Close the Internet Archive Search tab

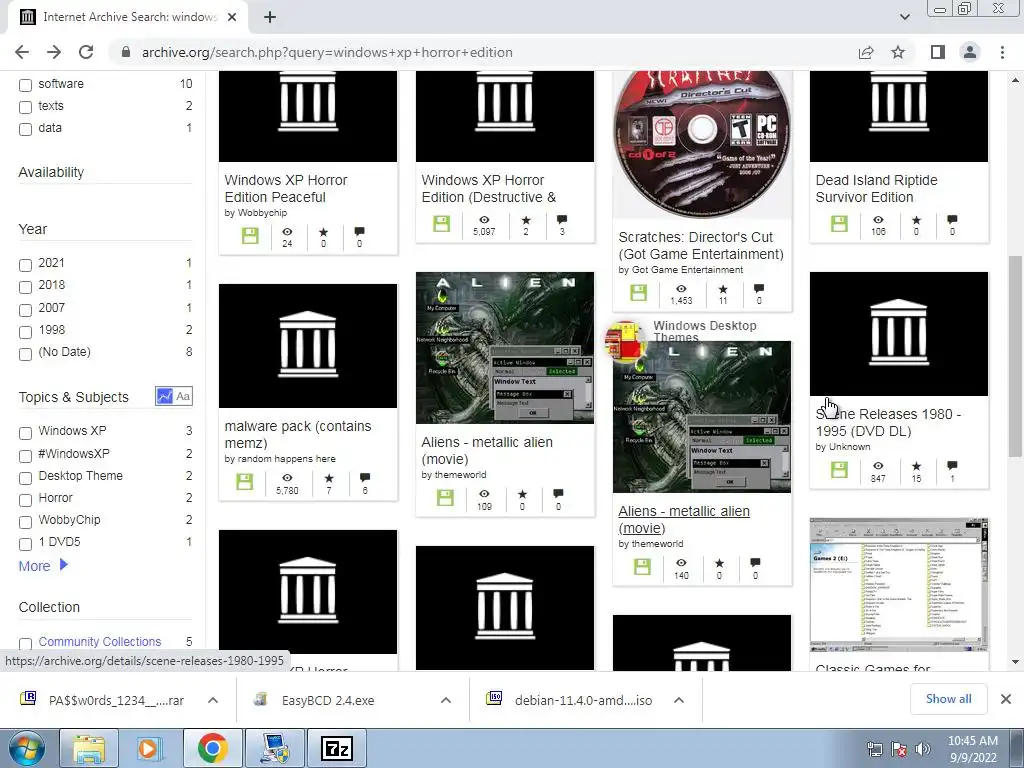232,17
